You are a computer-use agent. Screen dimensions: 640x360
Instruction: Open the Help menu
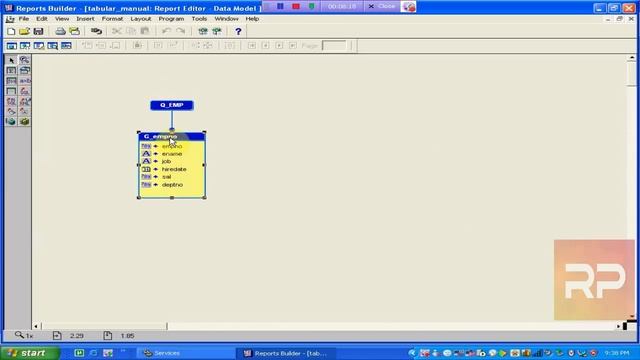pos(252,19)
